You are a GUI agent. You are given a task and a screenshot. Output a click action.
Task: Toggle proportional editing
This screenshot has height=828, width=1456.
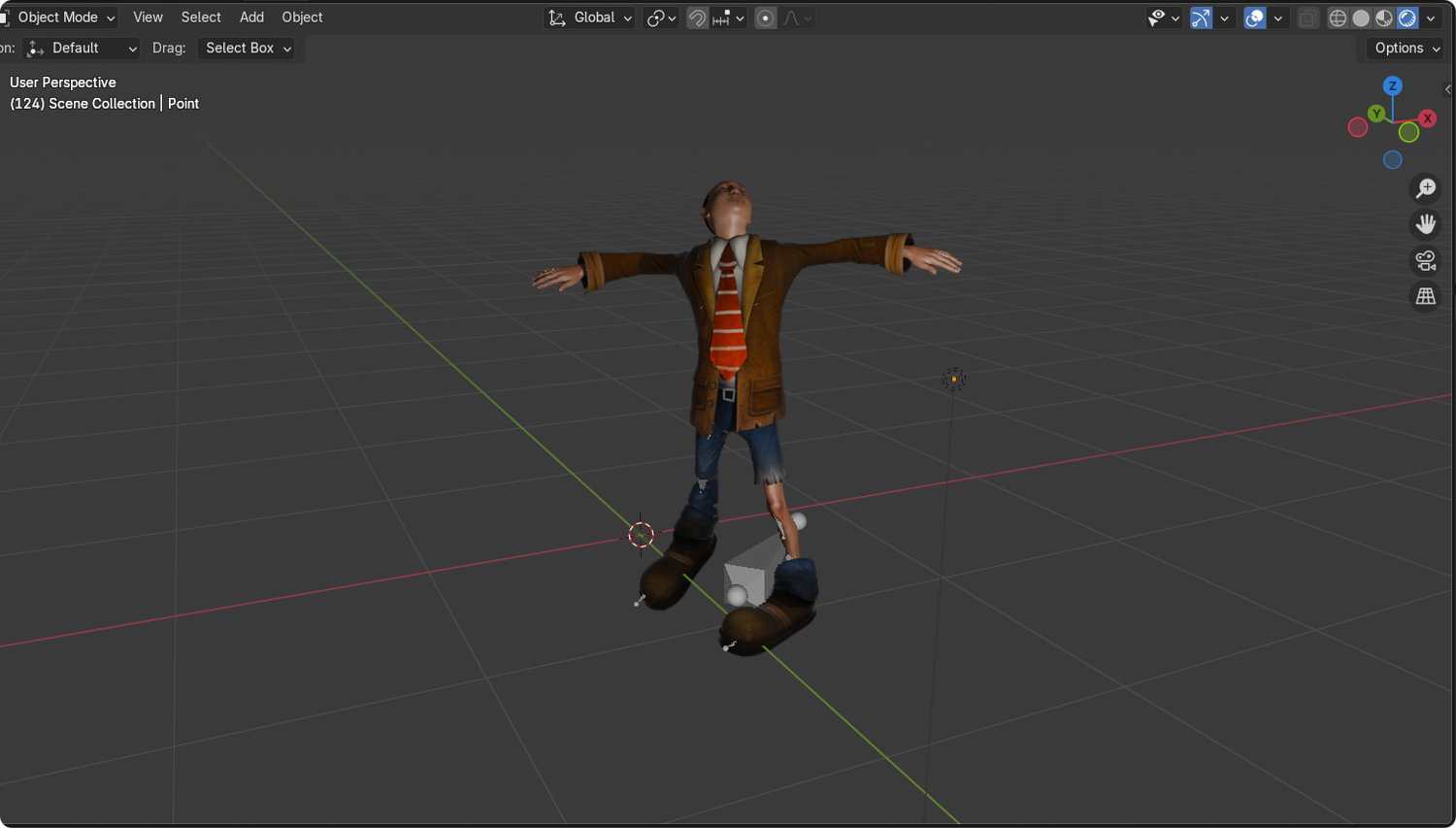(766, 17)
